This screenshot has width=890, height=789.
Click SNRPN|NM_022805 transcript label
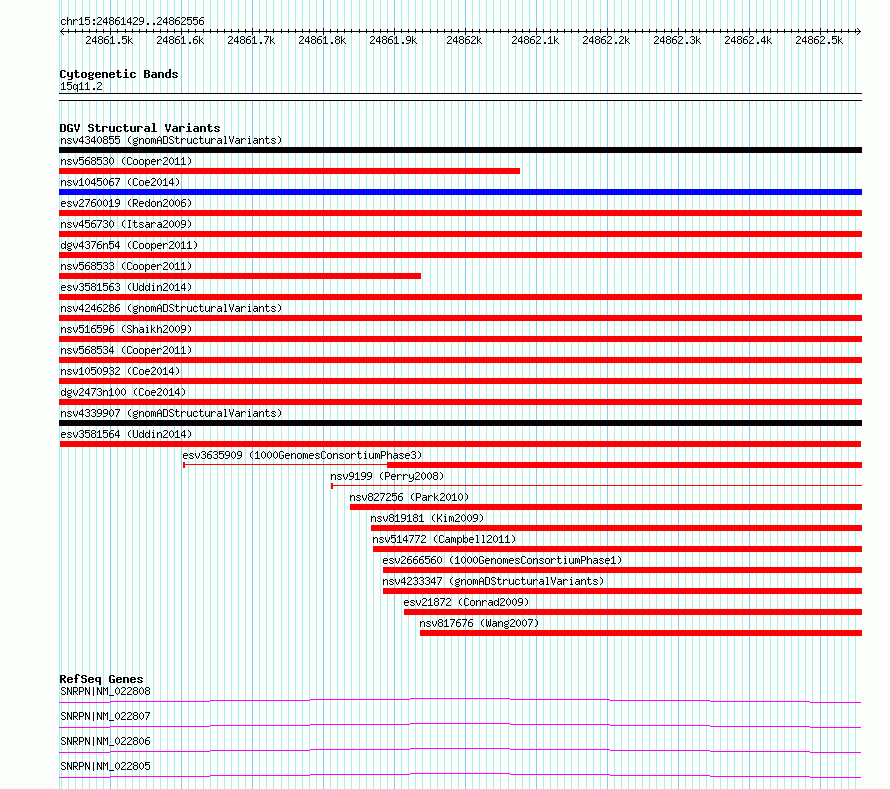click(106, 766)
